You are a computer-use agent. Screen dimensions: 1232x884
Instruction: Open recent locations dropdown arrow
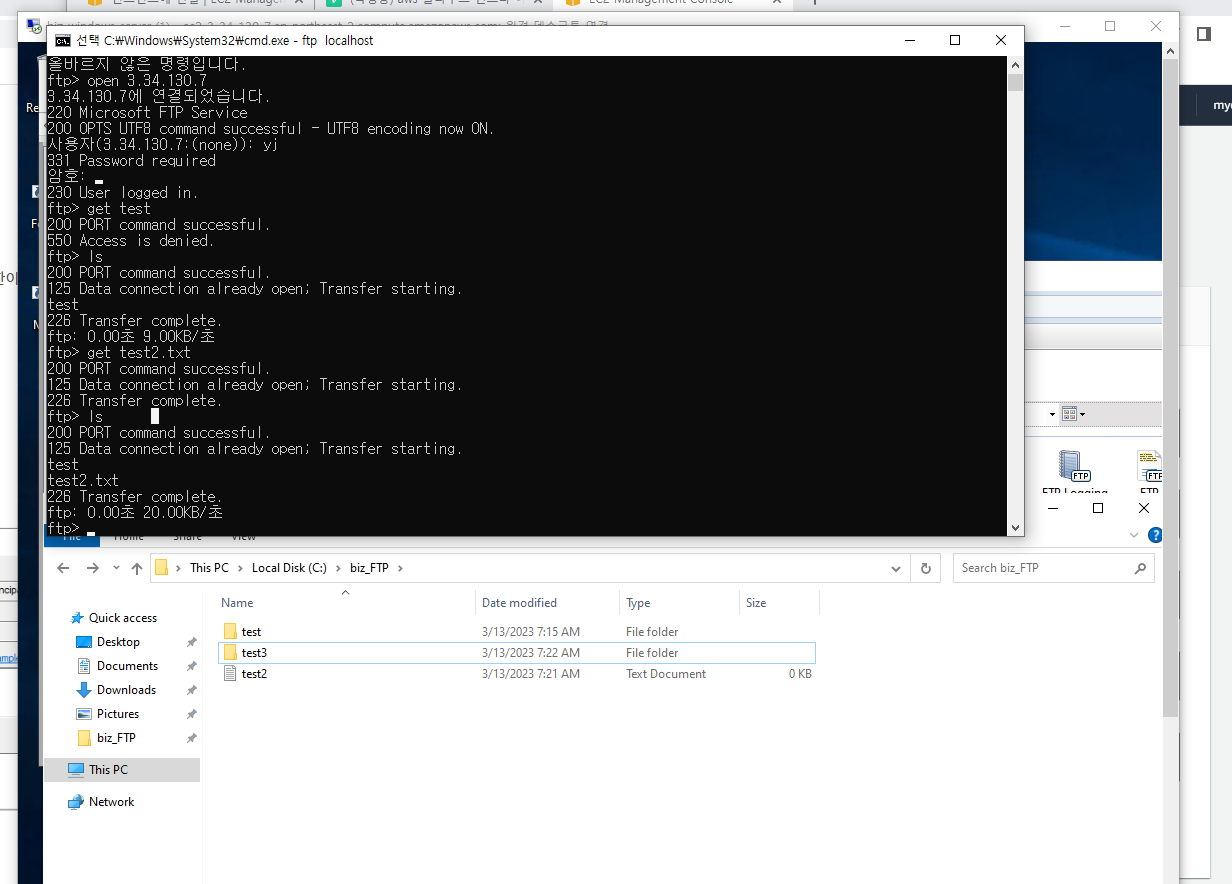coord(115,568)
